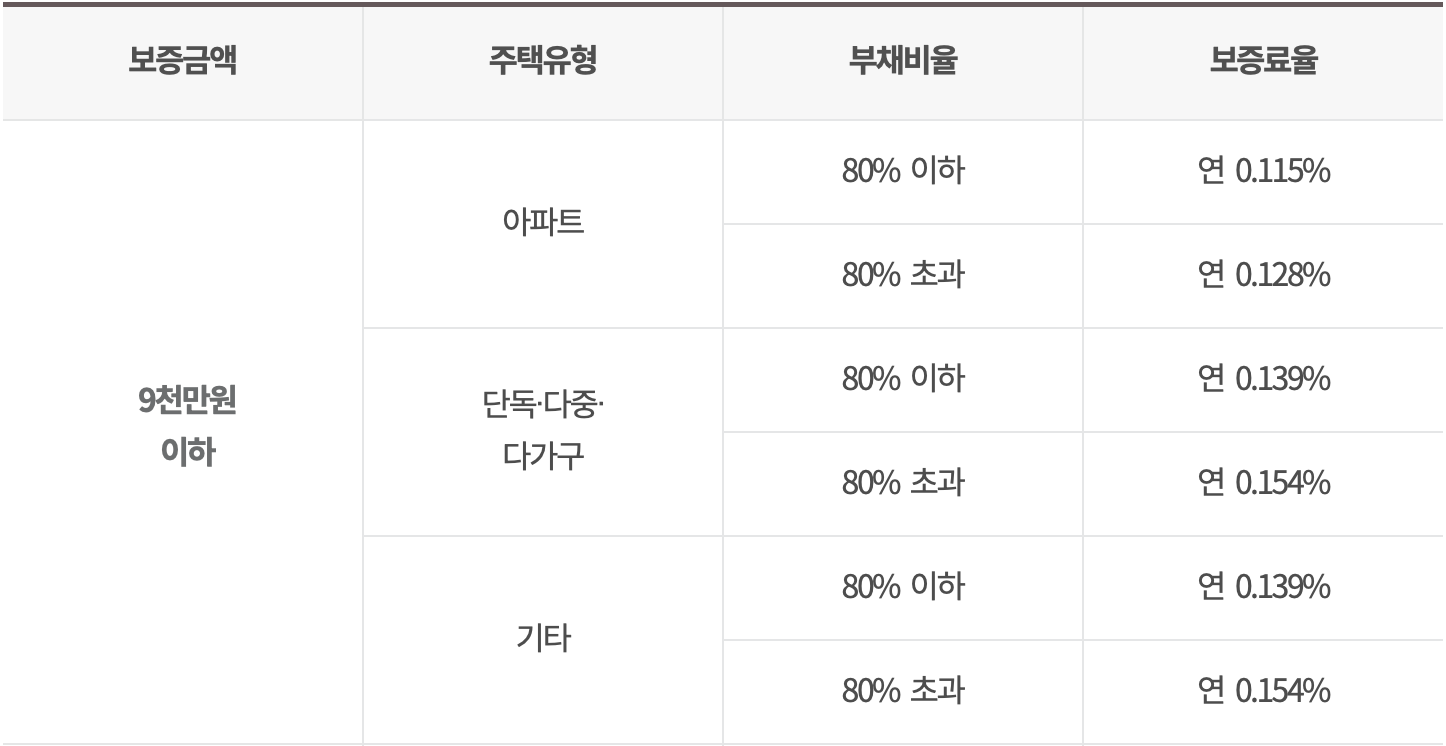This screenshot has width=1446, height=746.
Task: Click the 보증료율 column header
Action: (1264, 64)
